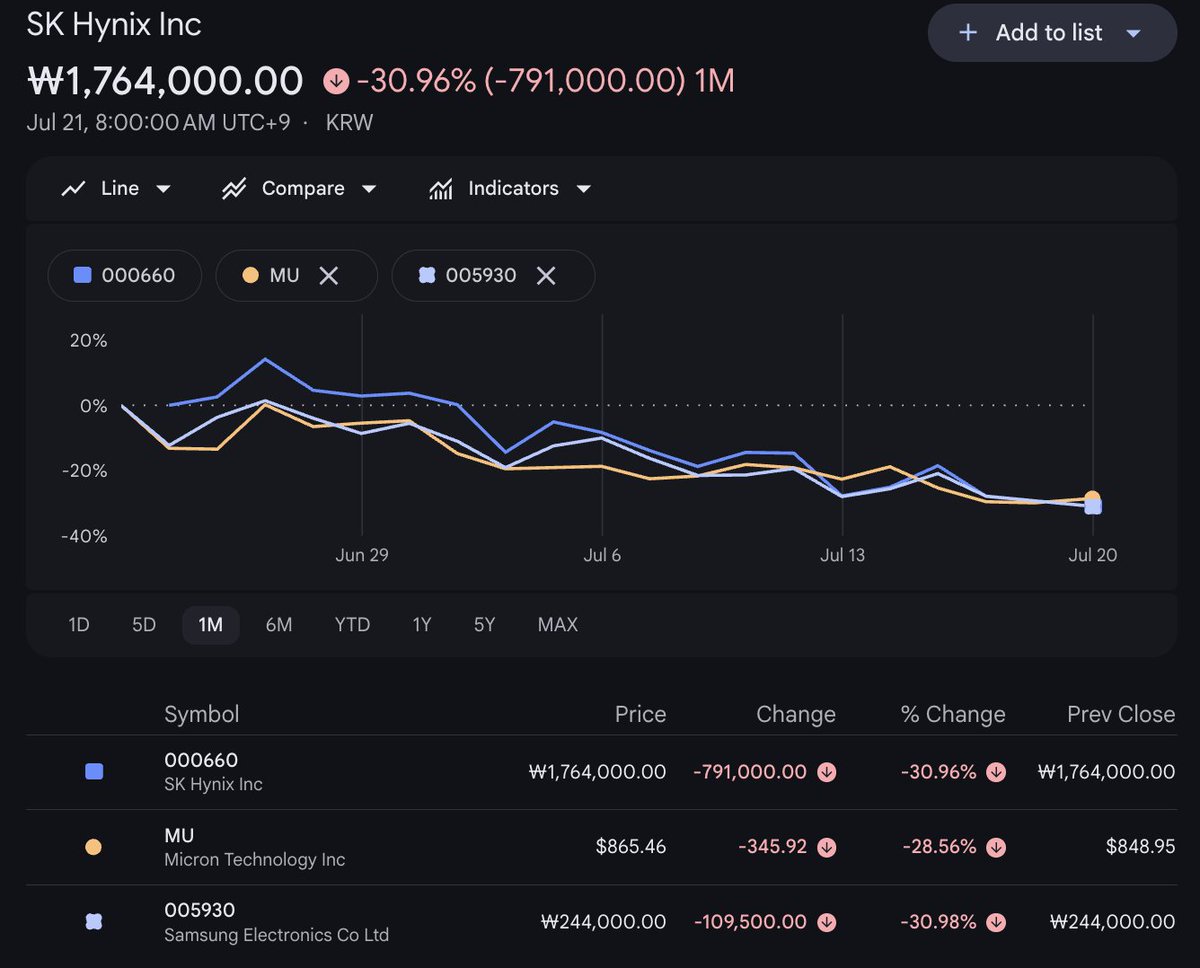Click the Symbol column header

point(201,714)
